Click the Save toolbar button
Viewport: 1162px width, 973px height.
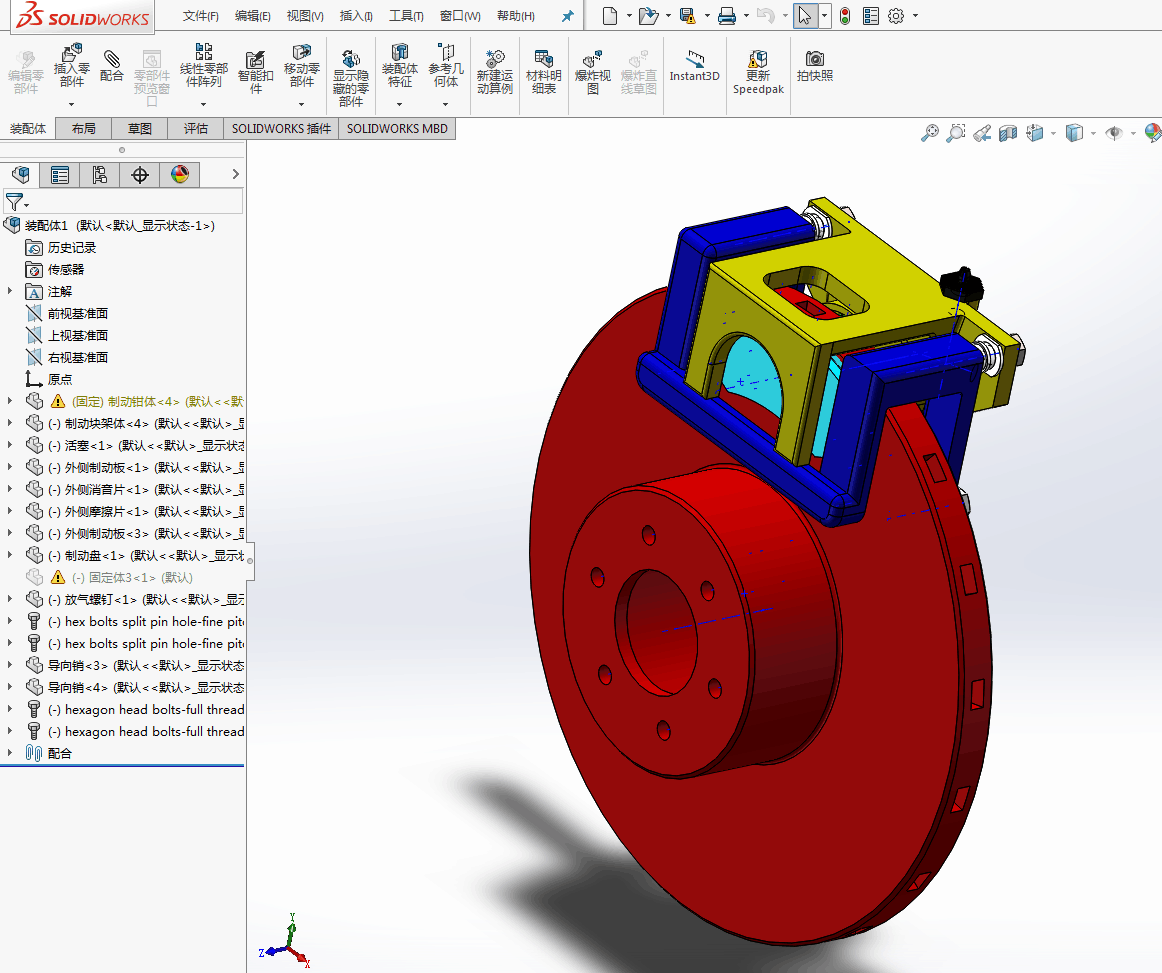point(688,16)
